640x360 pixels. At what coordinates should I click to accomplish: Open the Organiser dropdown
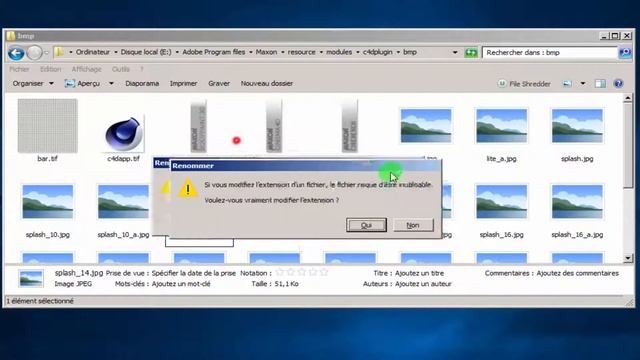tap(33, 83)
